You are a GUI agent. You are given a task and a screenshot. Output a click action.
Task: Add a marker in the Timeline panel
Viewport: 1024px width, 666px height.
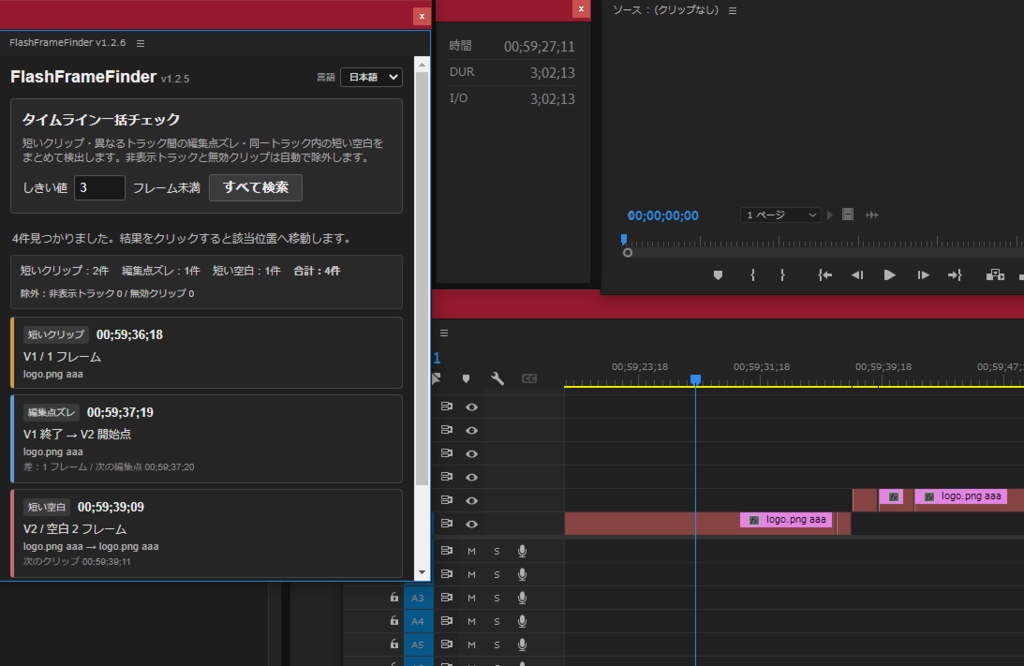[466, 379]
